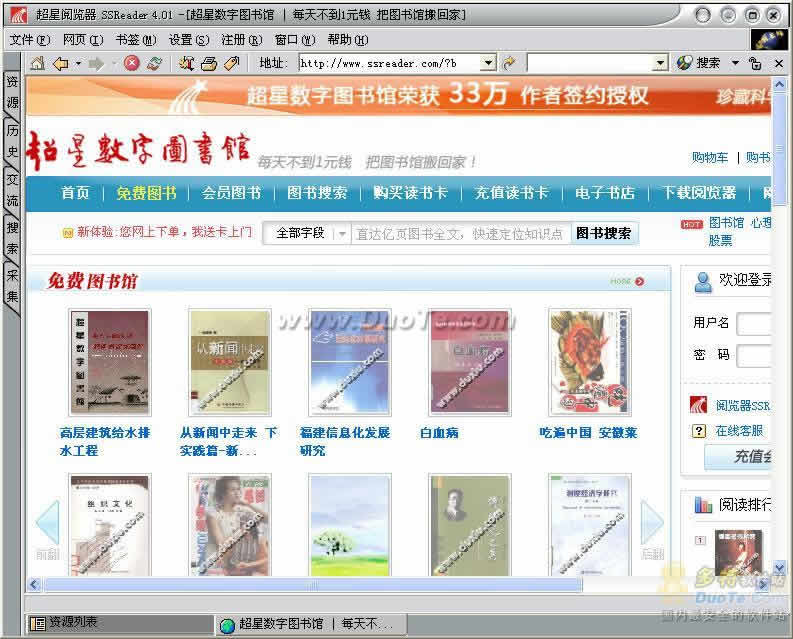Click the bookmark star icon in the toolbar
The image size is (793, 639).
click(x=186, y=63)
